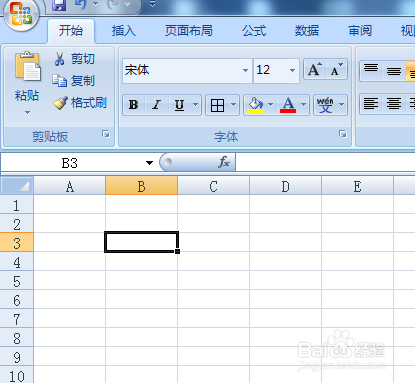Apply top vertical alignment

(x=371, y=70)
